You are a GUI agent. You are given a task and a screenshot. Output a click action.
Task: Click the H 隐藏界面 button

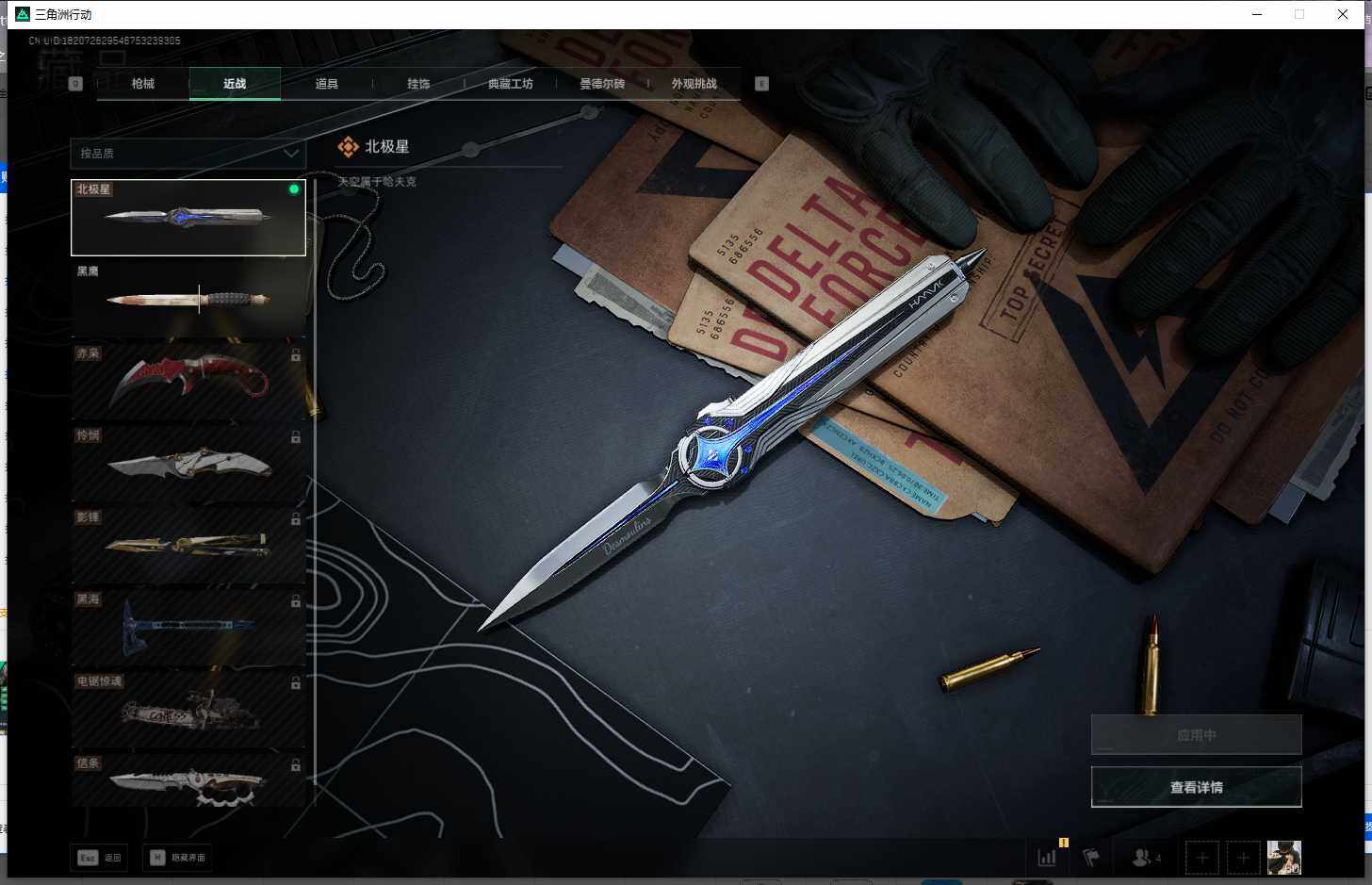pyautogui.click(x=177, y=858)
